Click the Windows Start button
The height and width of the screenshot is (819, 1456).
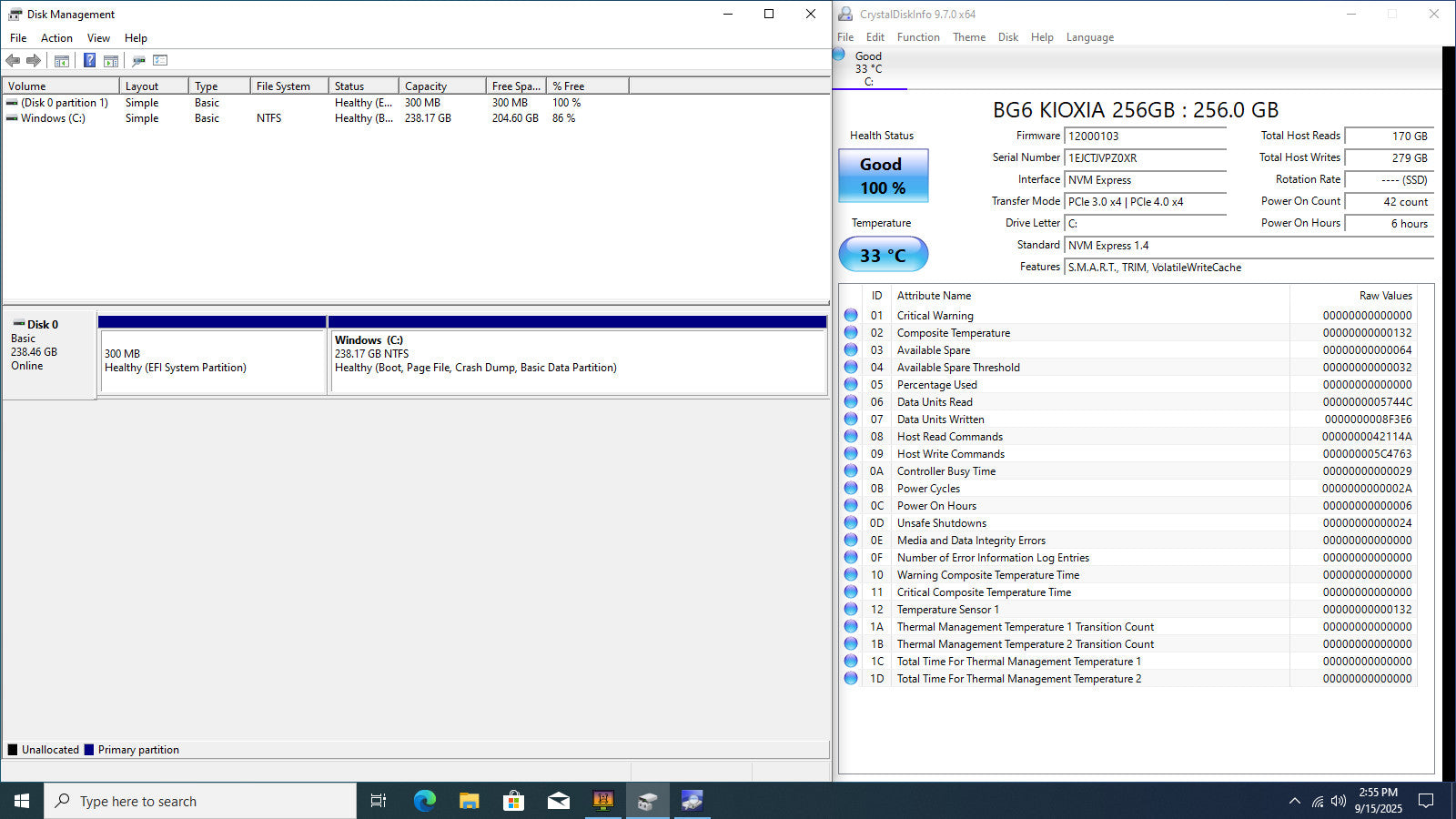pyautogui.click(x=22, y=801)
